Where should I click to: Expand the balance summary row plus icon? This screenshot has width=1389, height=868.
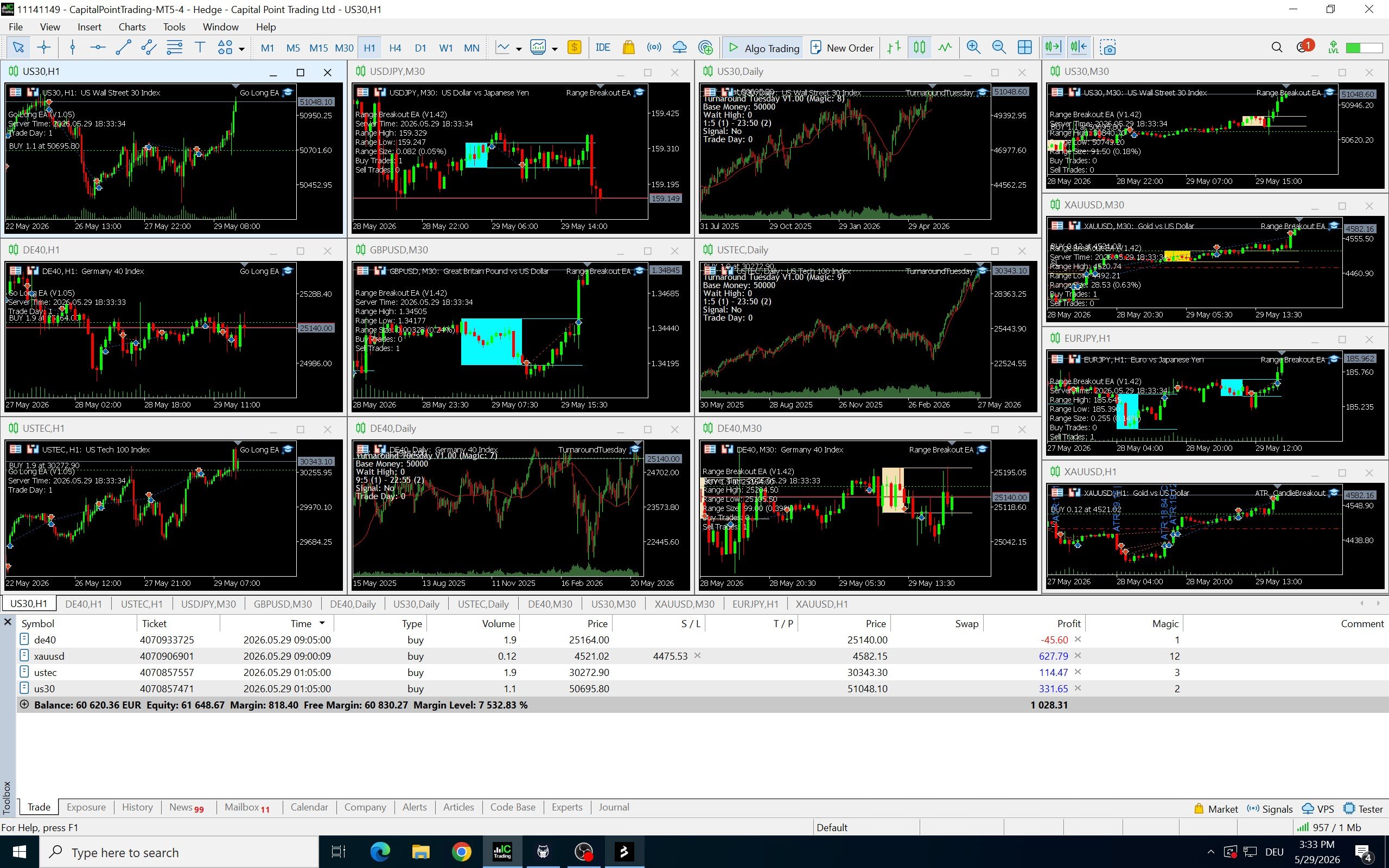24,704
